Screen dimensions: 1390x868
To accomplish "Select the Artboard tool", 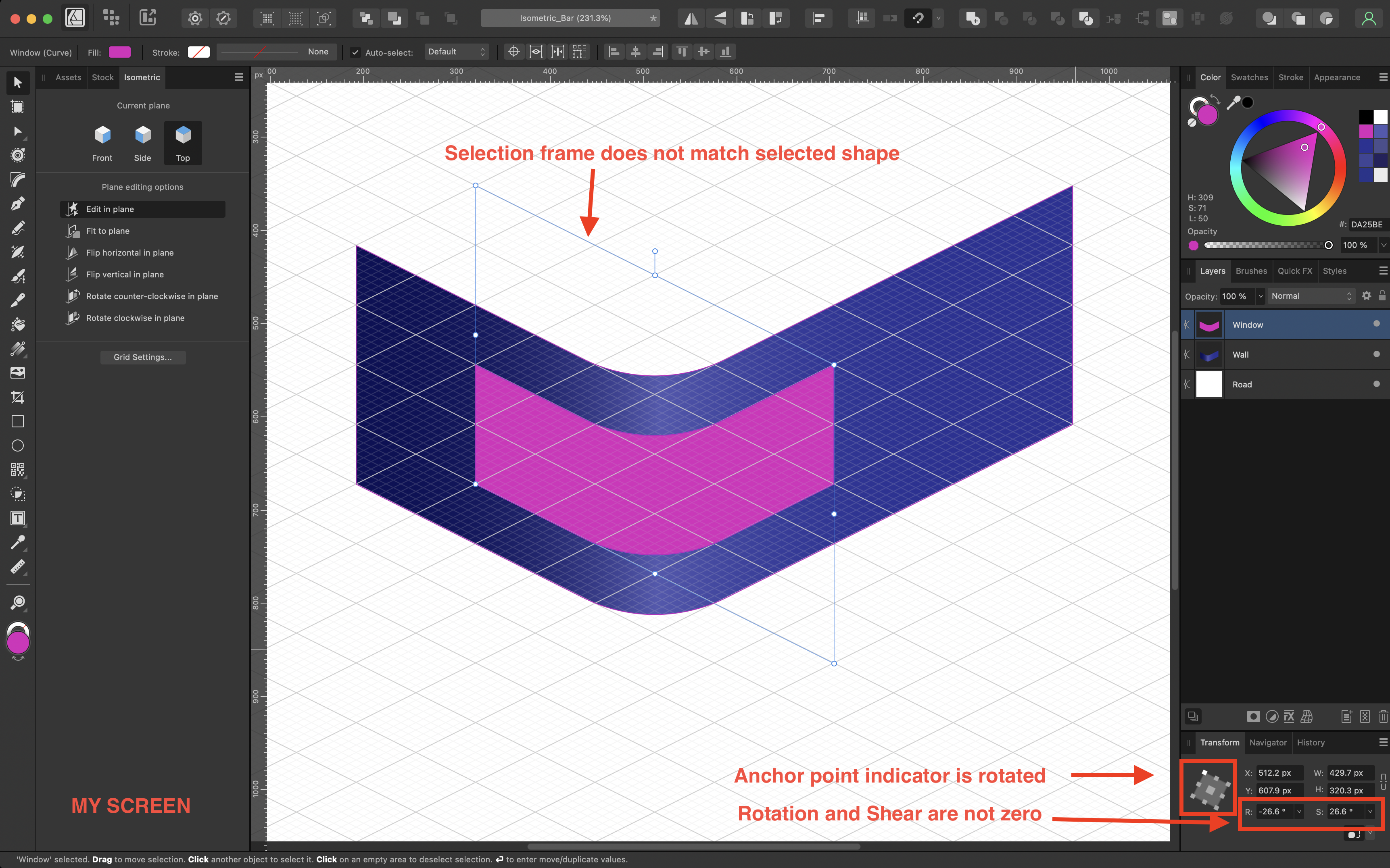I will 18,107.
